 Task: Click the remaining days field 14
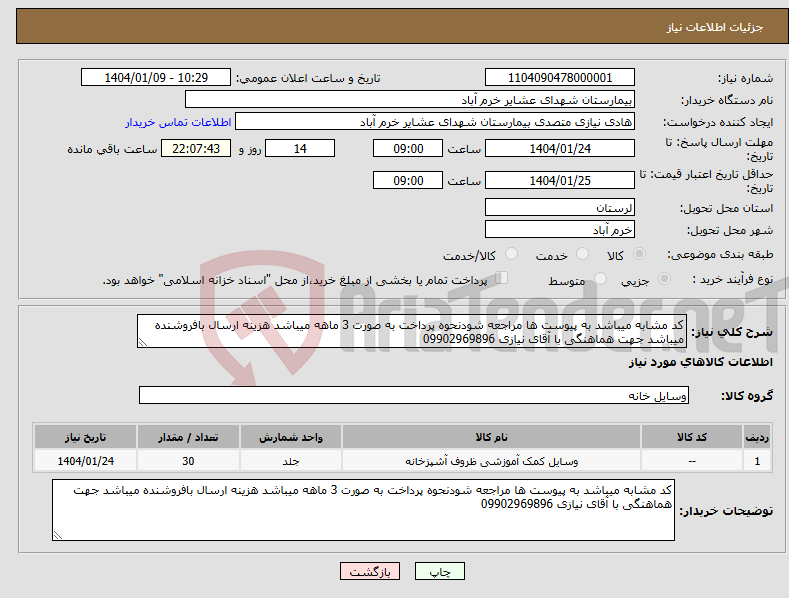300,148
